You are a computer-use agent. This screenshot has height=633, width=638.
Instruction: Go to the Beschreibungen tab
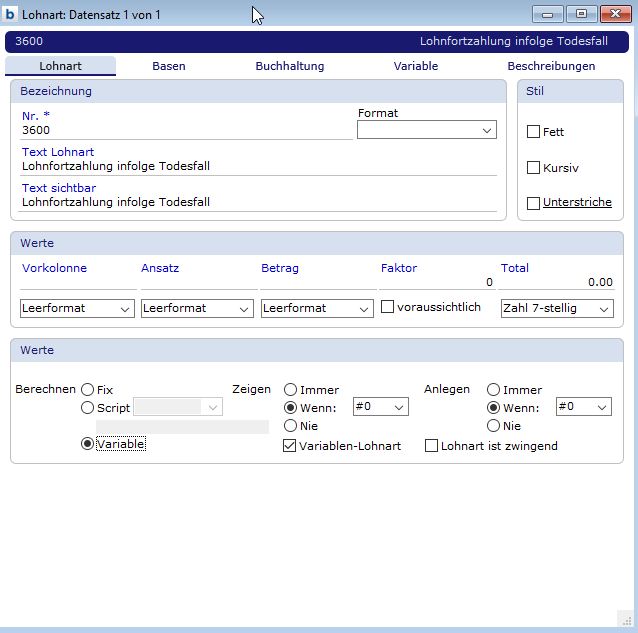551,66
